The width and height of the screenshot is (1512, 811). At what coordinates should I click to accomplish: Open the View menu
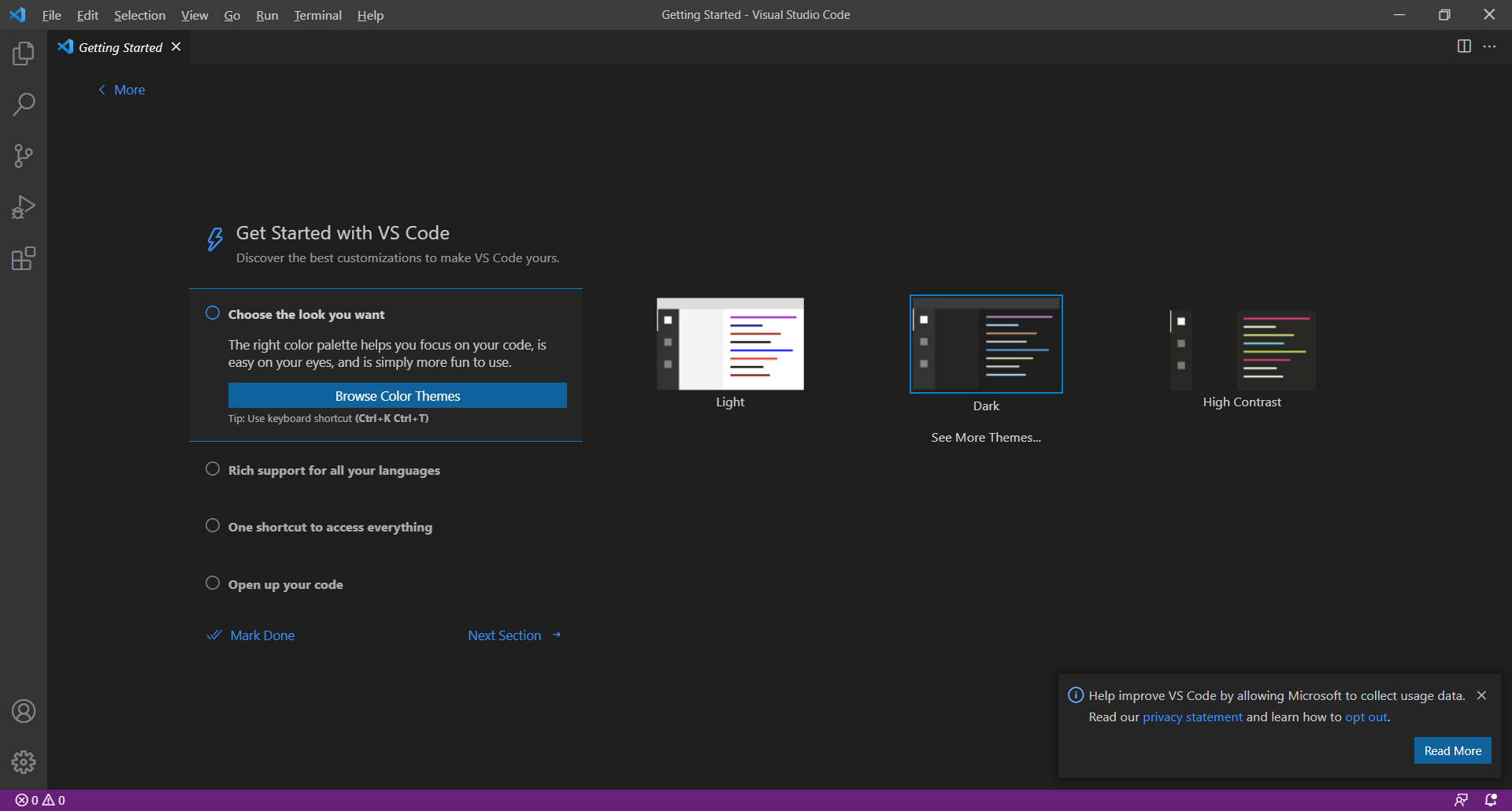(195, 15)
